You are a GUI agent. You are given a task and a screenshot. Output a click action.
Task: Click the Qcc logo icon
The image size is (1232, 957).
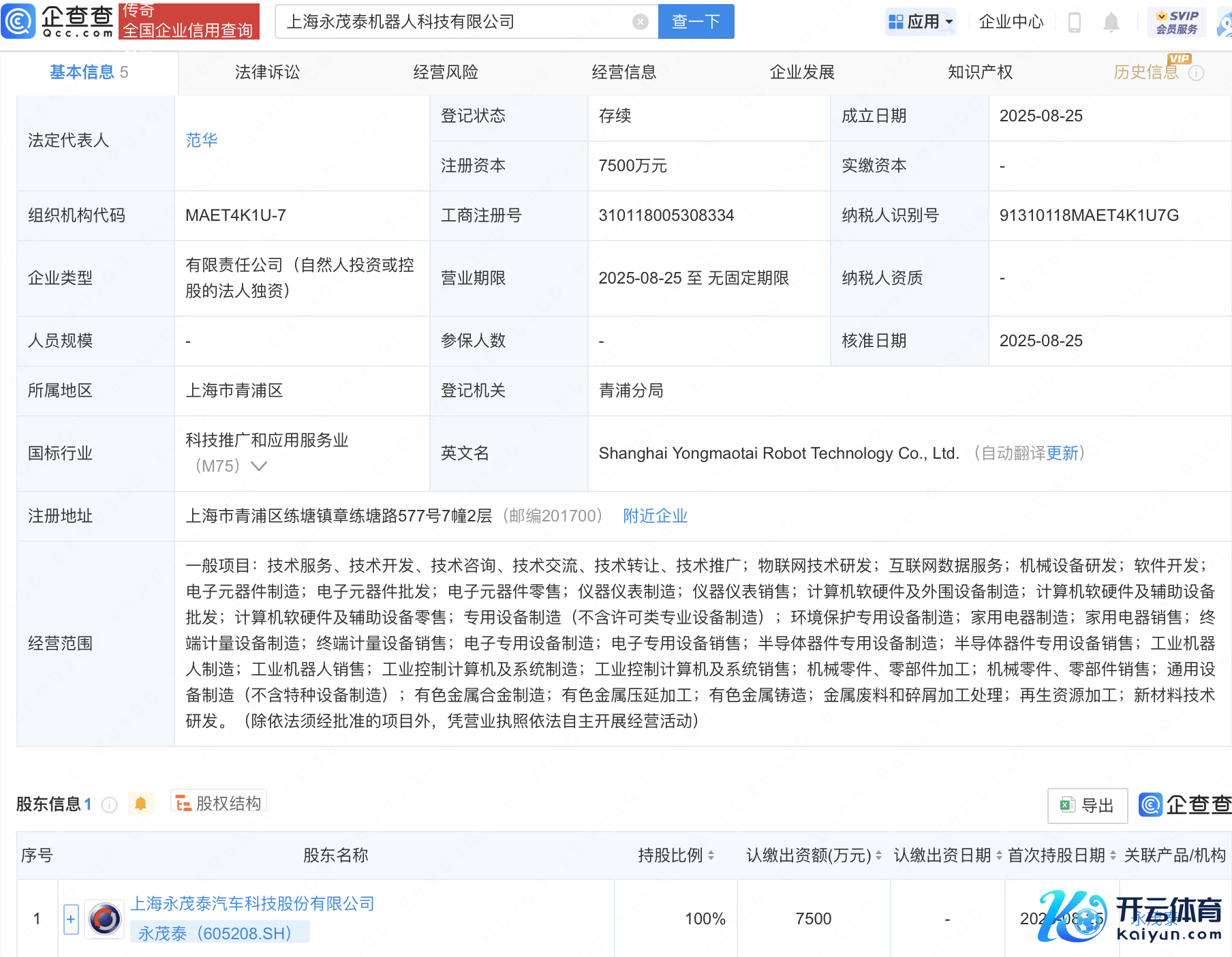pos(18,21)
